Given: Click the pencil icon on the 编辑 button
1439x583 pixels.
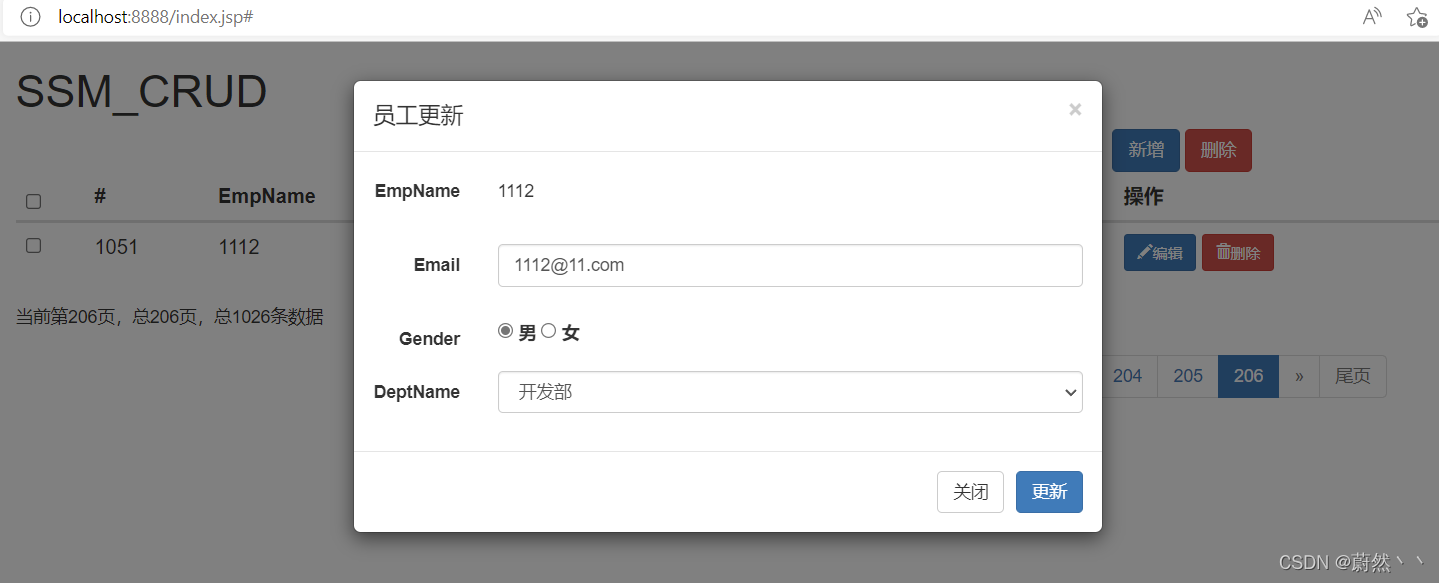Looking at the screenshot, I should click(1146, 252).
